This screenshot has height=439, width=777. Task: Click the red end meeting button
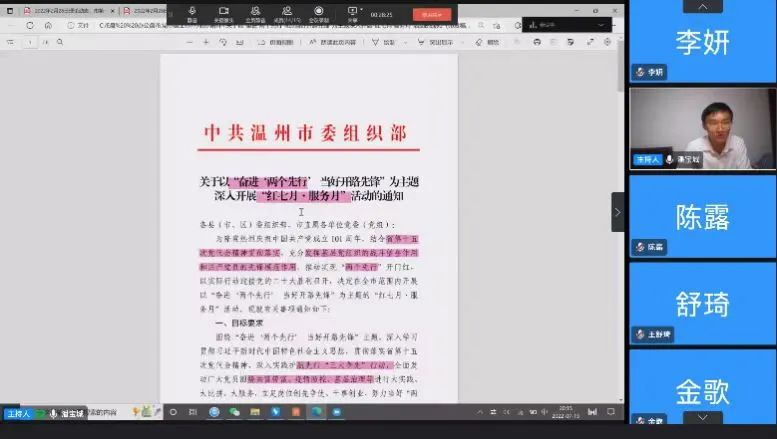(x=432, y=14)
